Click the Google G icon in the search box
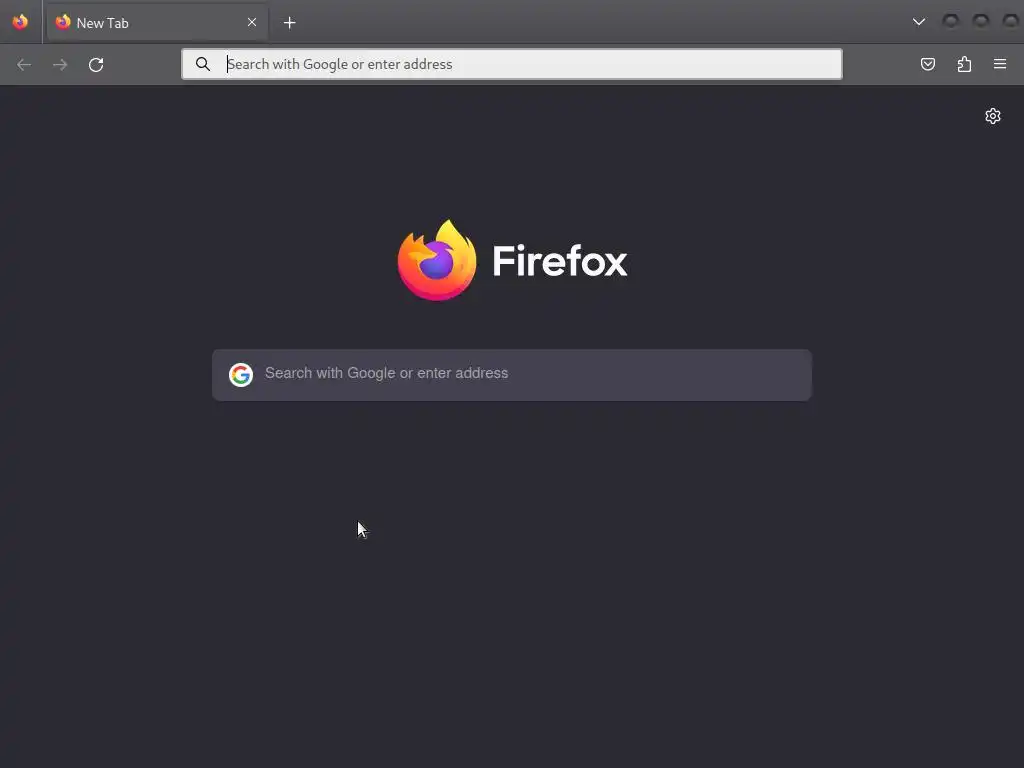This screenshot has height=768, width=1024. (x=241, y=375)
